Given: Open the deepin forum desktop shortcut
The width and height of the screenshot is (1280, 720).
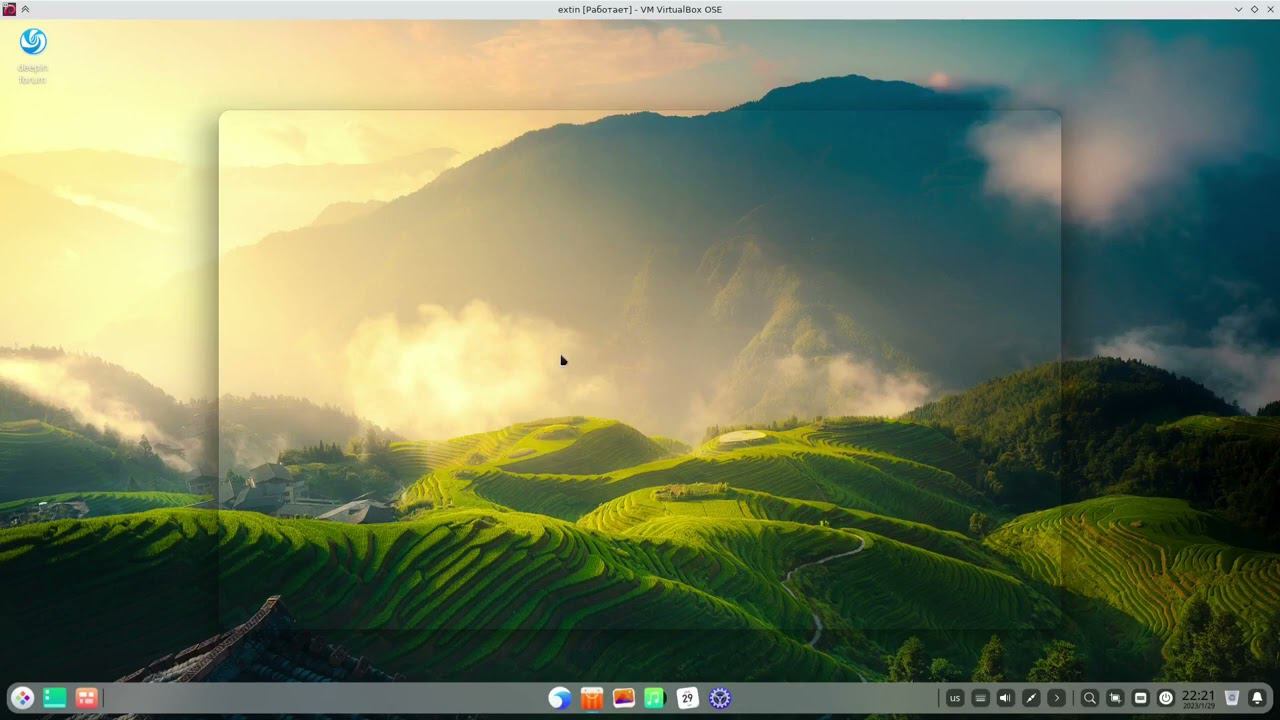Looking at the screenshot, I should point(33,55).
